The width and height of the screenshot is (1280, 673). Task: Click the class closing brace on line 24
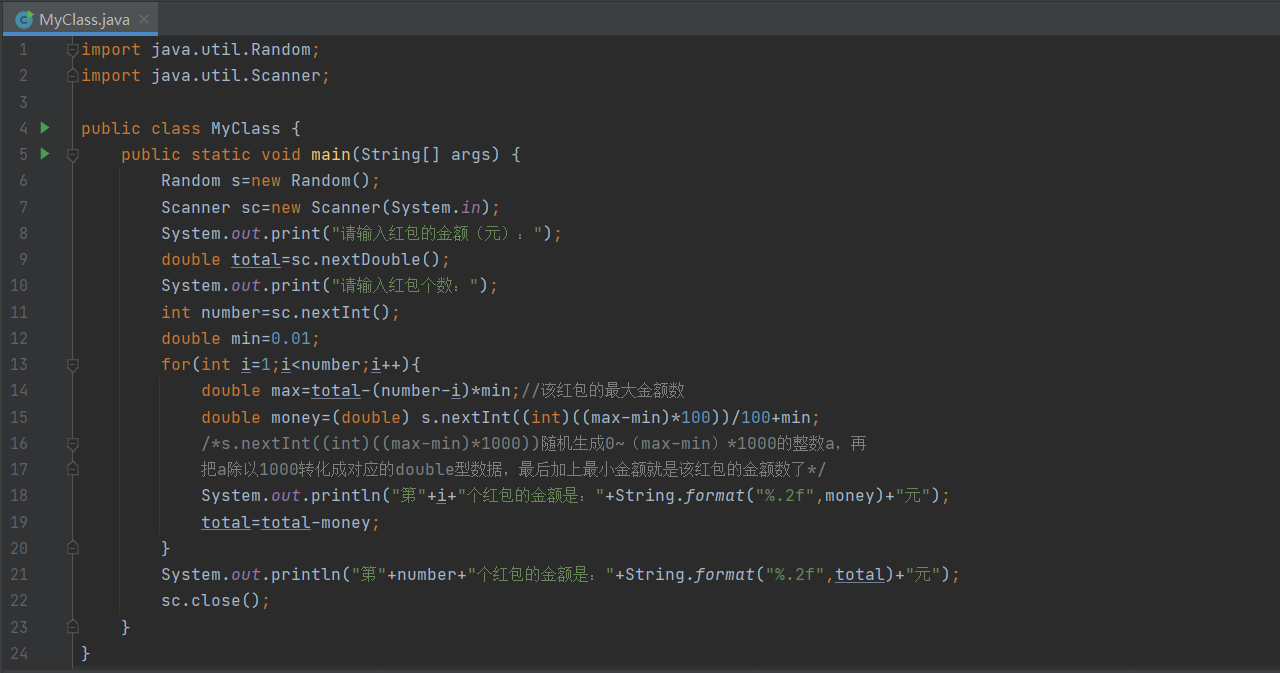[x=86, y=653]
